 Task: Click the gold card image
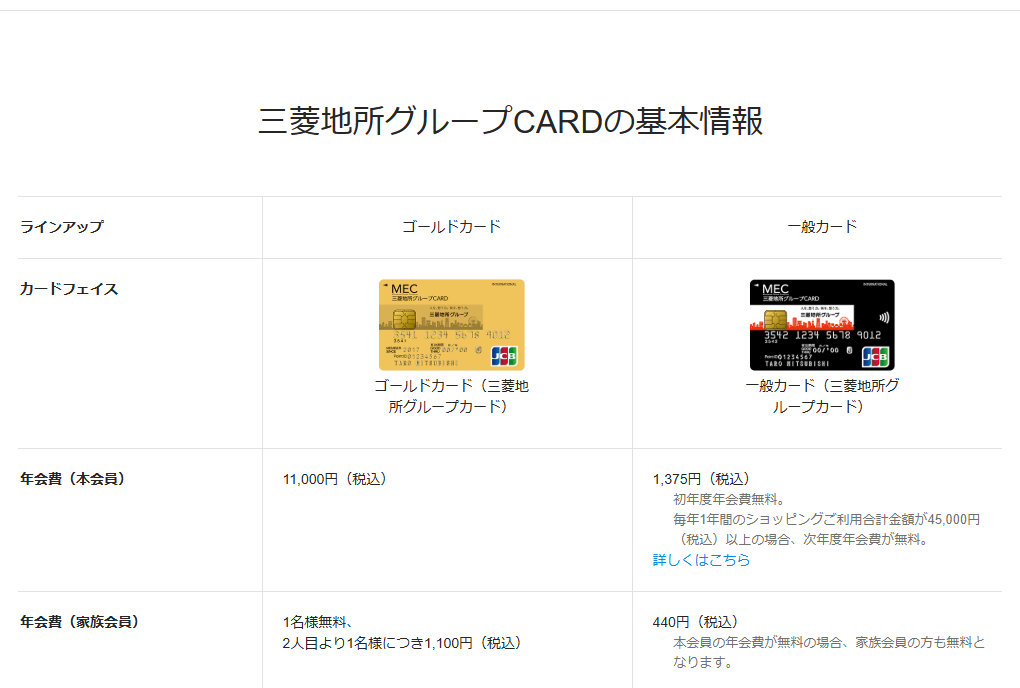click(x=451, y=325)
